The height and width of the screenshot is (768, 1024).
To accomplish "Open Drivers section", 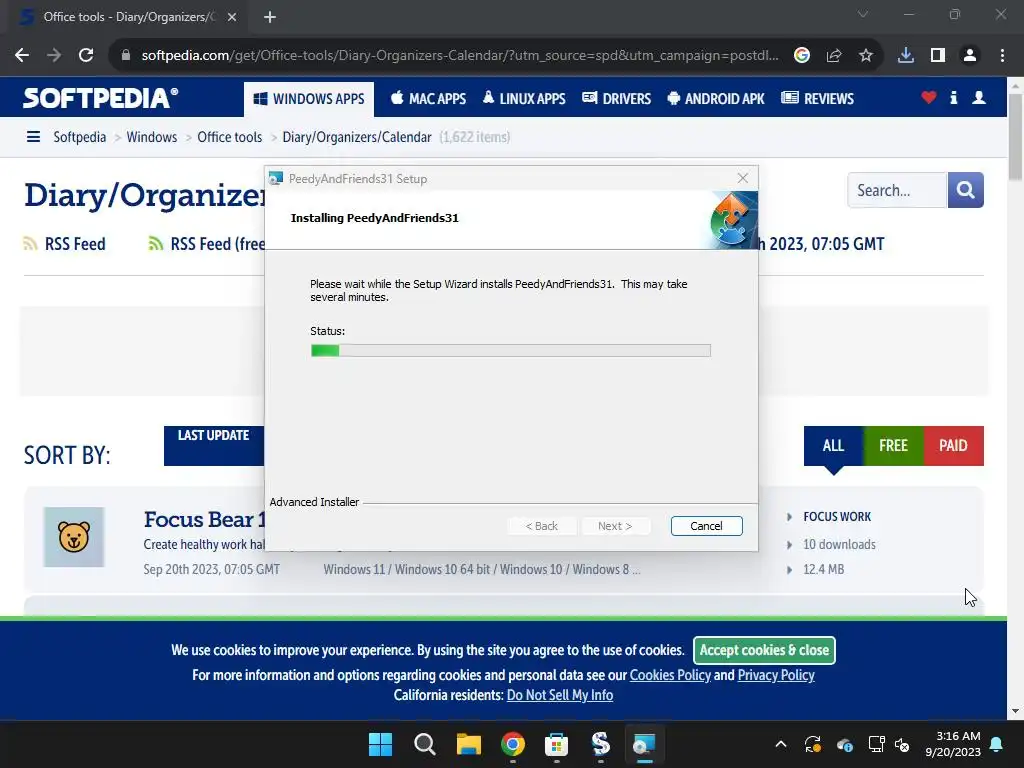I will (x=616, y=99).
